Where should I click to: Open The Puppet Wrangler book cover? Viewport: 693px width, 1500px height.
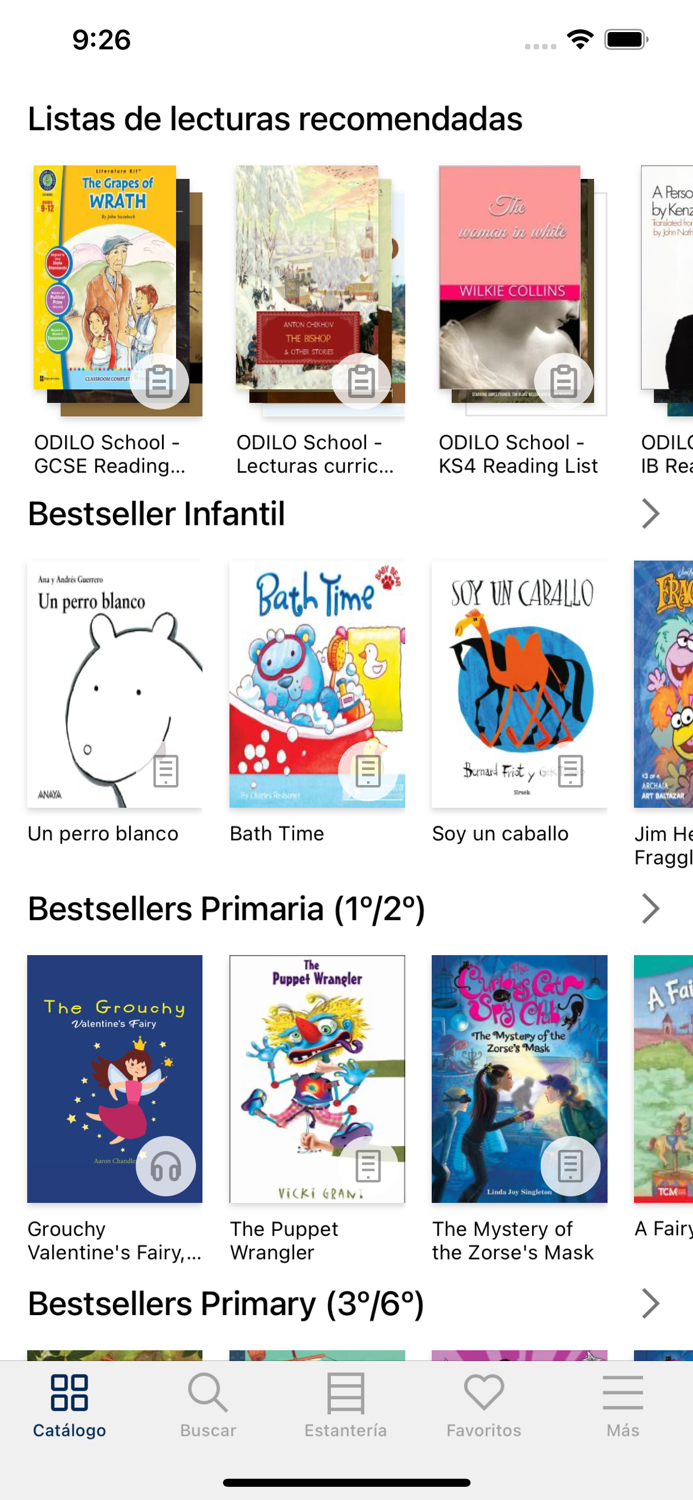point(317,1079)
